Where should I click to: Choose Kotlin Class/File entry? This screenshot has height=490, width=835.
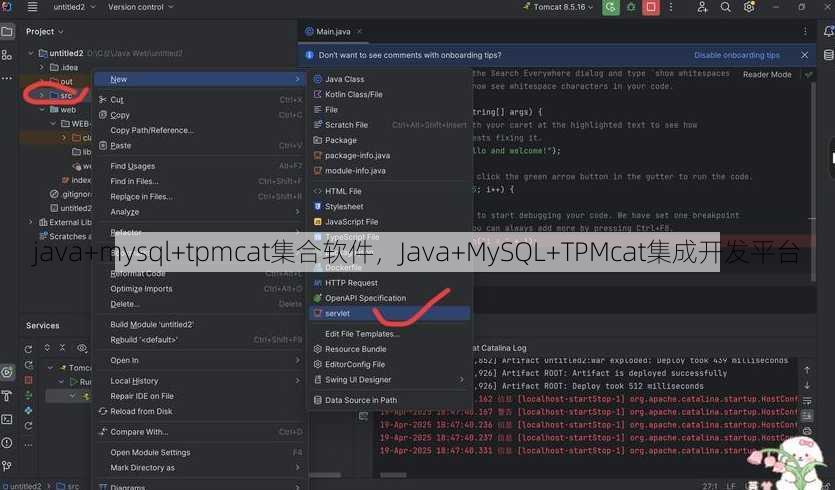tap(389, 94)
